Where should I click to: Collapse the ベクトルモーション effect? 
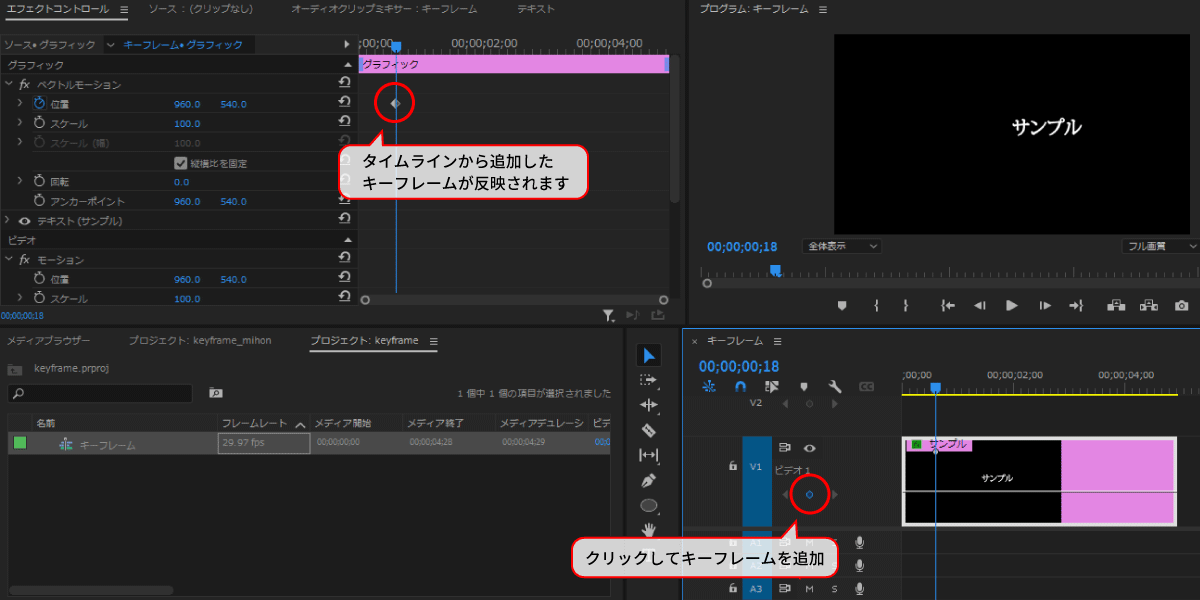(x=9, y=84)
